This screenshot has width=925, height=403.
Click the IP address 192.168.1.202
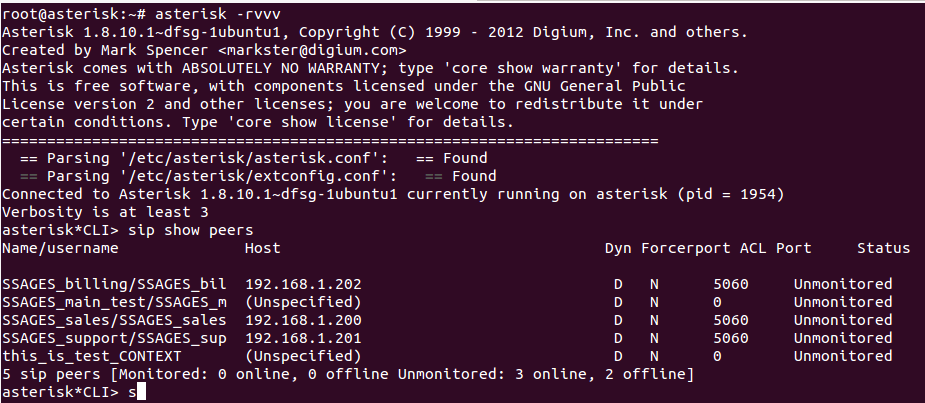(x=303, y=284)
